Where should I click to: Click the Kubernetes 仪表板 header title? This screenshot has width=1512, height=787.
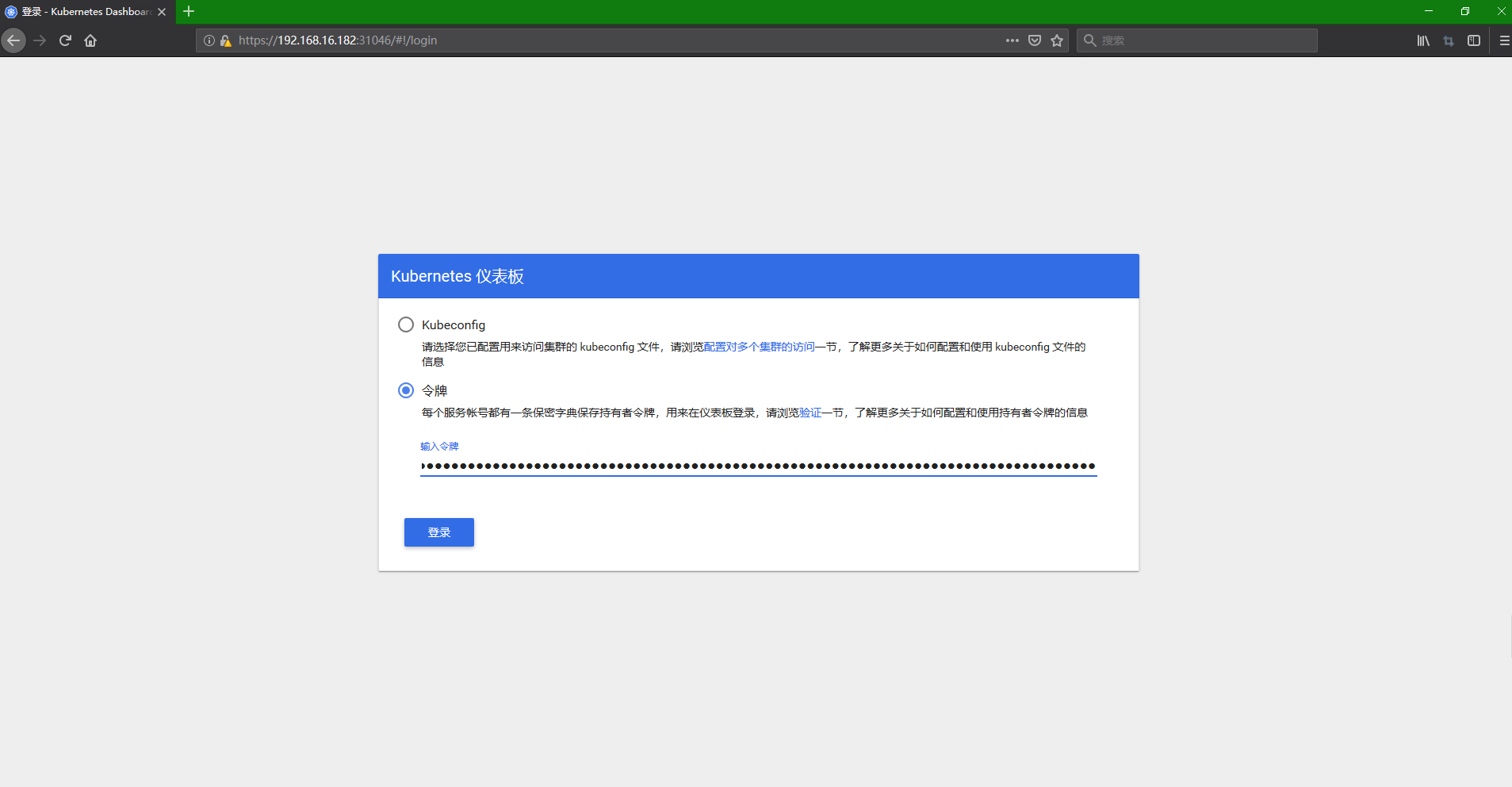coord(457,276)
